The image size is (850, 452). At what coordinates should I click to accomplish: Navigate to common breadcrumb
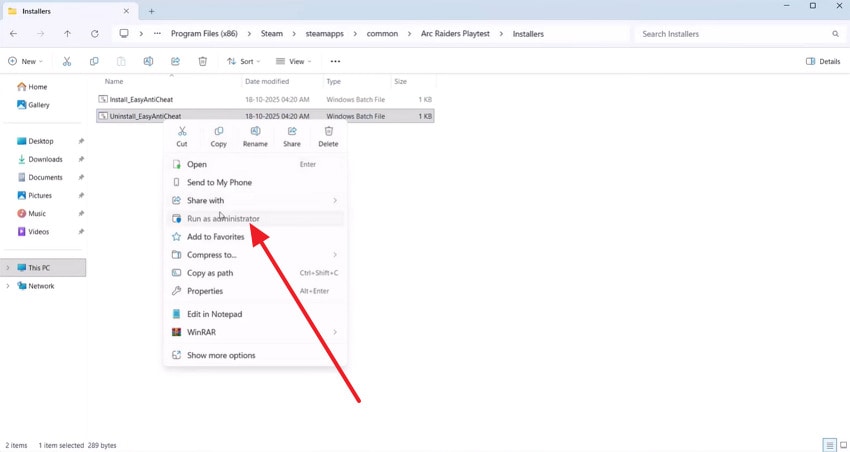coord(382,34)
